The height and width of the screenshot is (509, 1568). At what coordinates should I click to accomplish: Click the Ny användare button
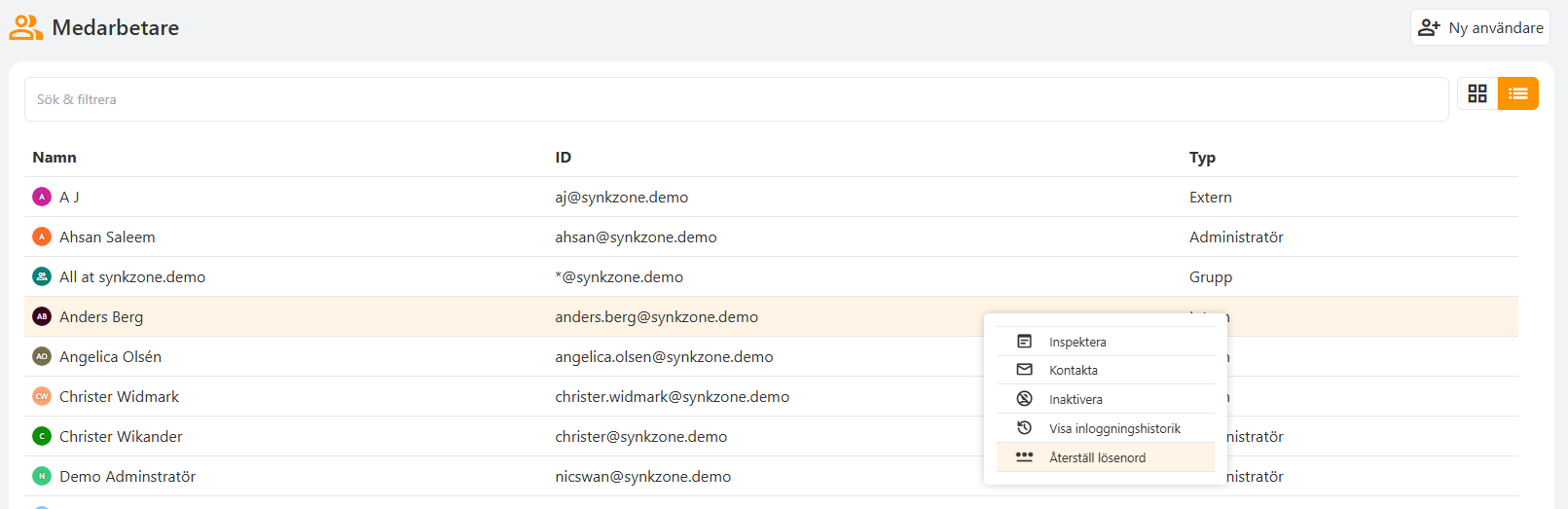[x=1479, y=27]
